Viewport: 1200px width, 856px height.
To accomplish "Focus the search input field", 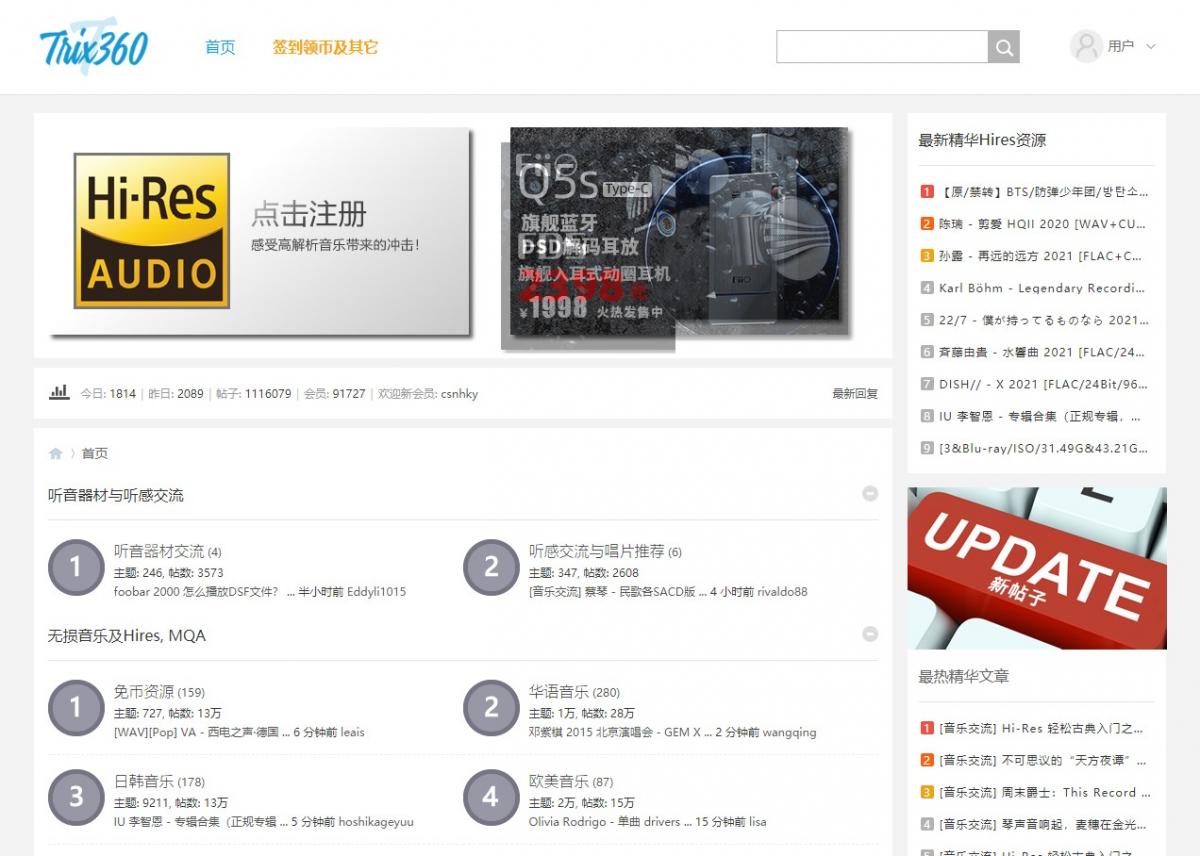I will click(x=882, y=47).
